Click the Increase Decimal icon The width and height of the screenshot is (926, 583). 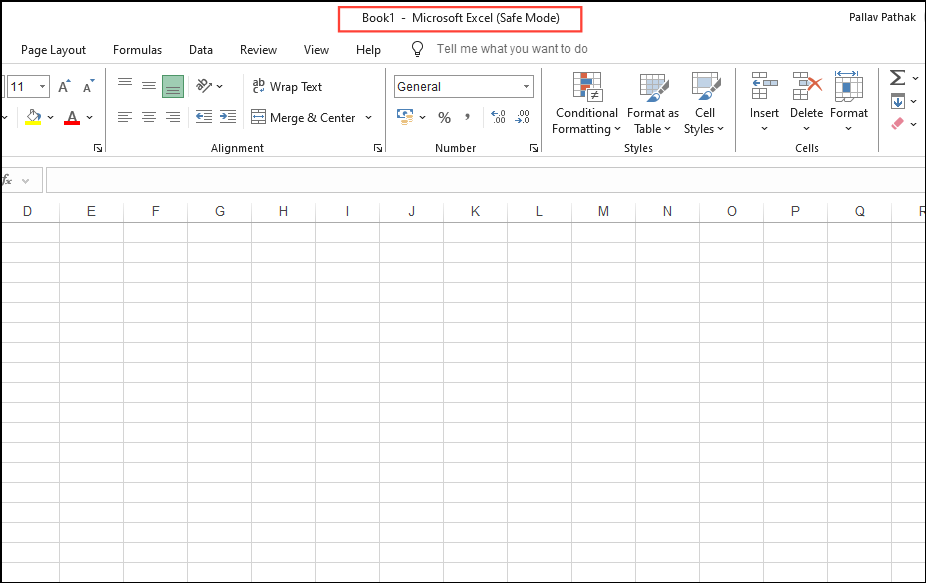tap(497, 117)
